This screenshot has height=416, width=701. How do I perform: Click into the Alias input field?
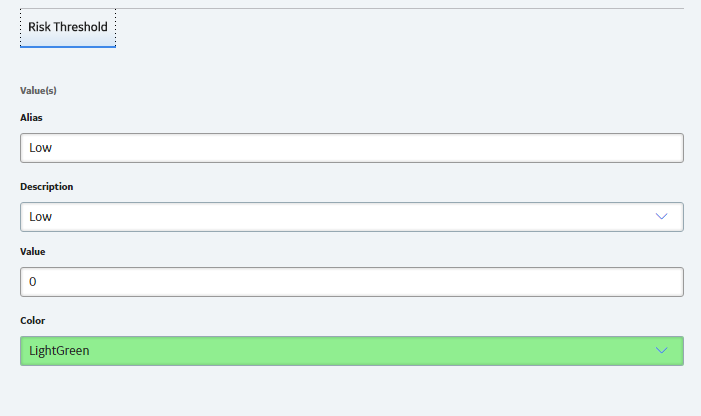click(x=352, y=148)
